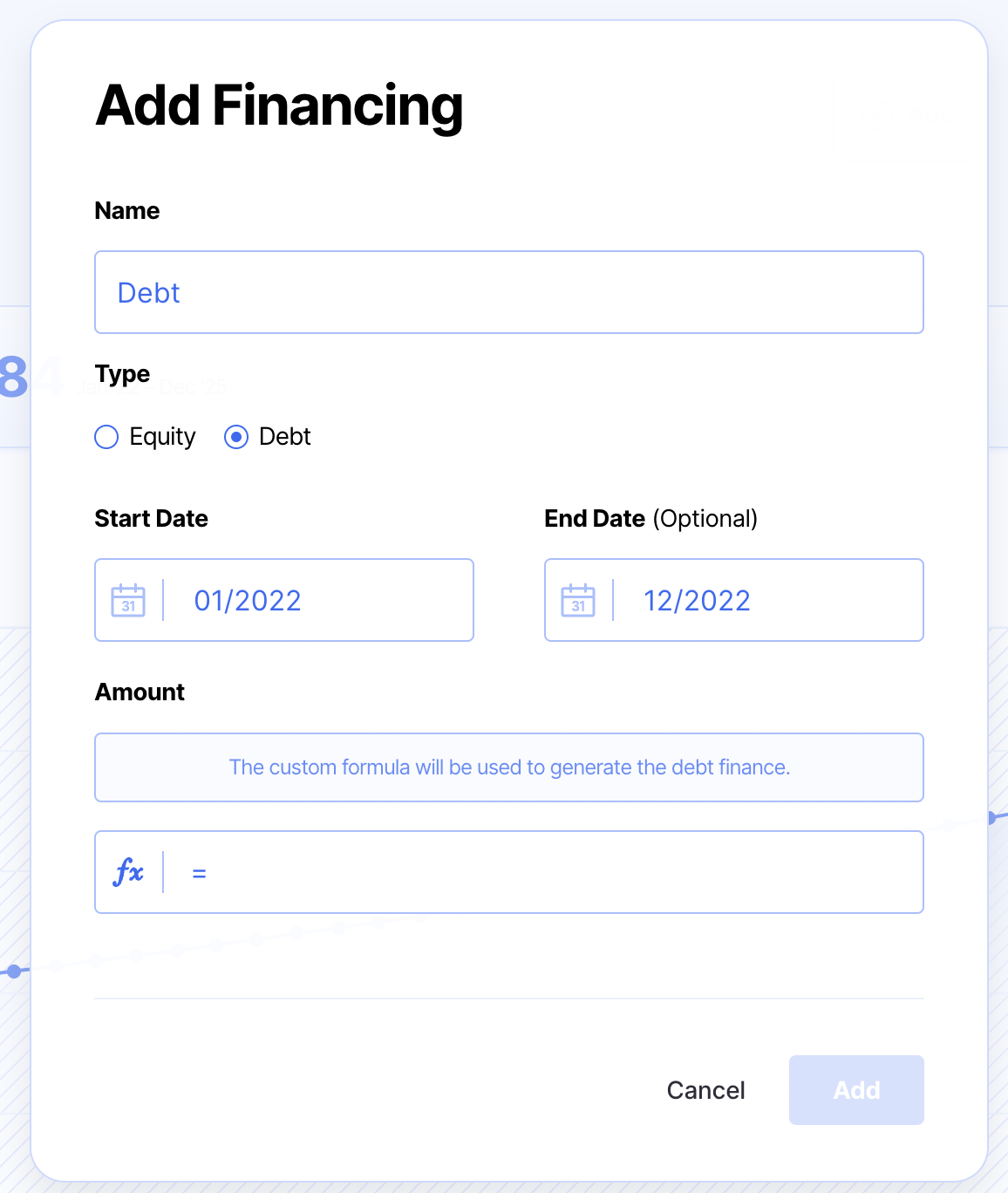Click the "Add Financing" dialog heading
The image size is (1008, 1193).
point(279,106)
